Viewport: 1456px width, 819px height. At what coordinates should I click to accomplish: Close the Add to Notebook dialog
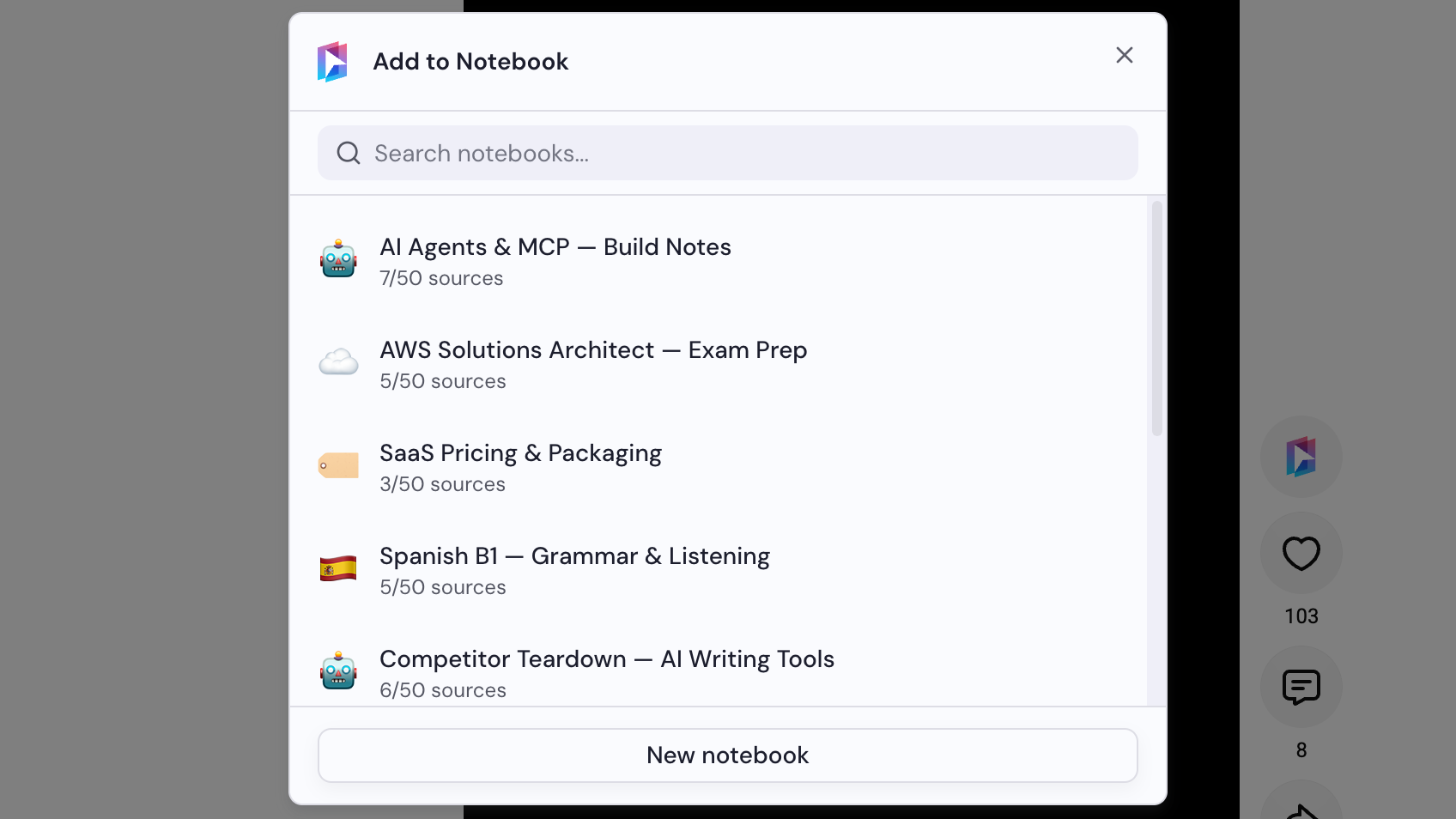[x=1125, y=55]
